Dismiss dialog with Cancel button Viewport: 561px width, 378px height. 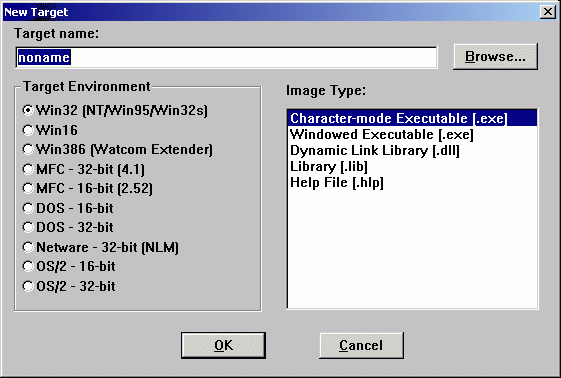click(x=361, y=345)
